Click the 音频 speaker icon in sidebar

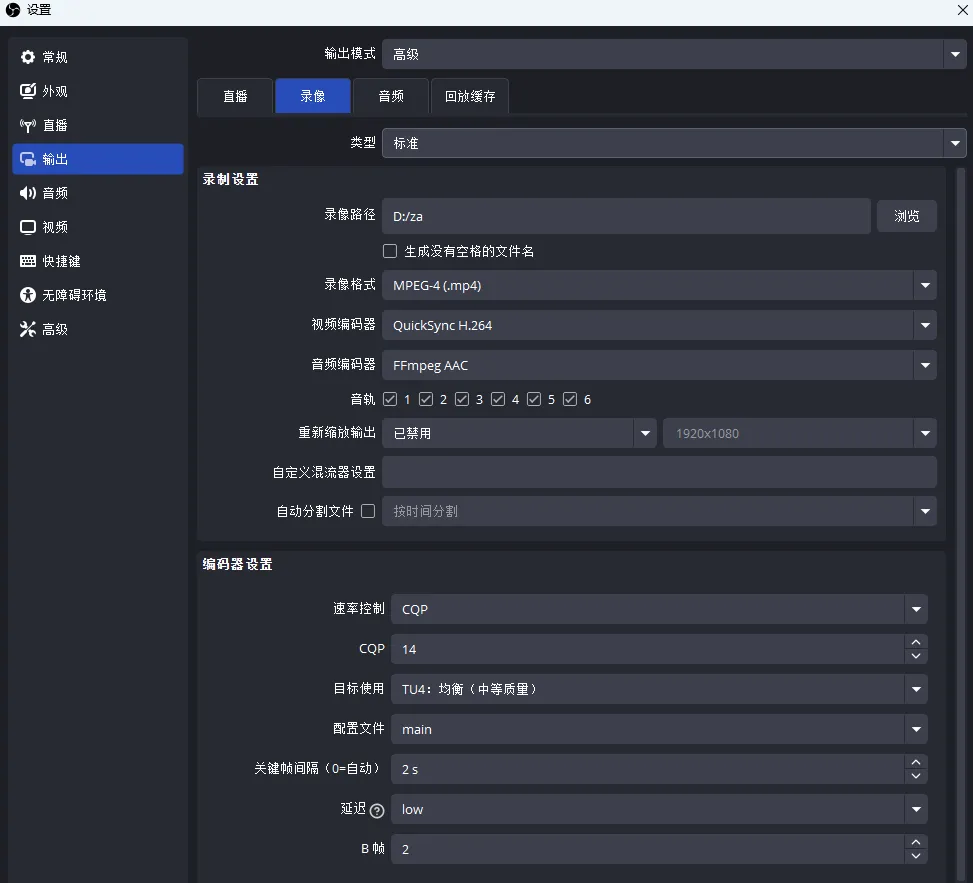(28, 194)
